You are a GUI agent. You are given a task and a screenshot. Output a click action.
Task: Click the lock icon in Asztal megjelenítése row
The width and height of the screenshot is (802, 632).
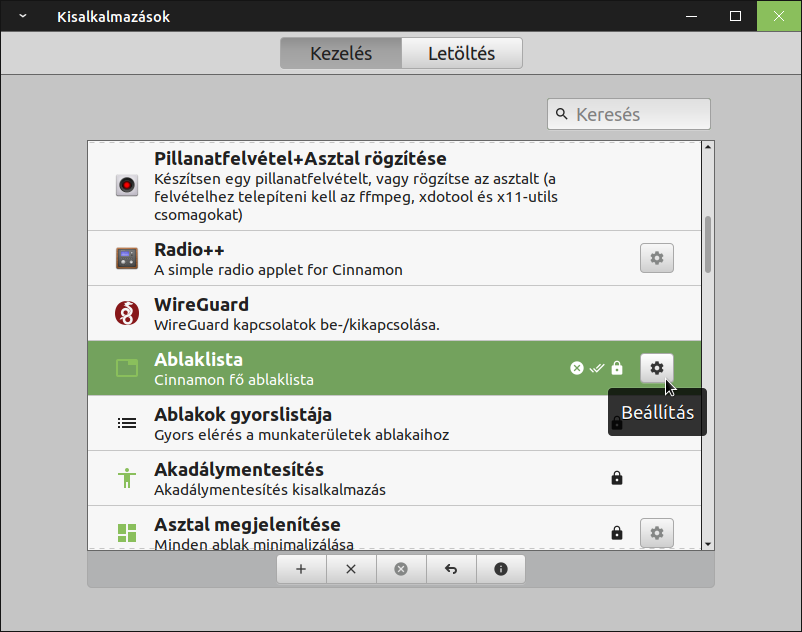pyautogui.click(x=617, y=533)
